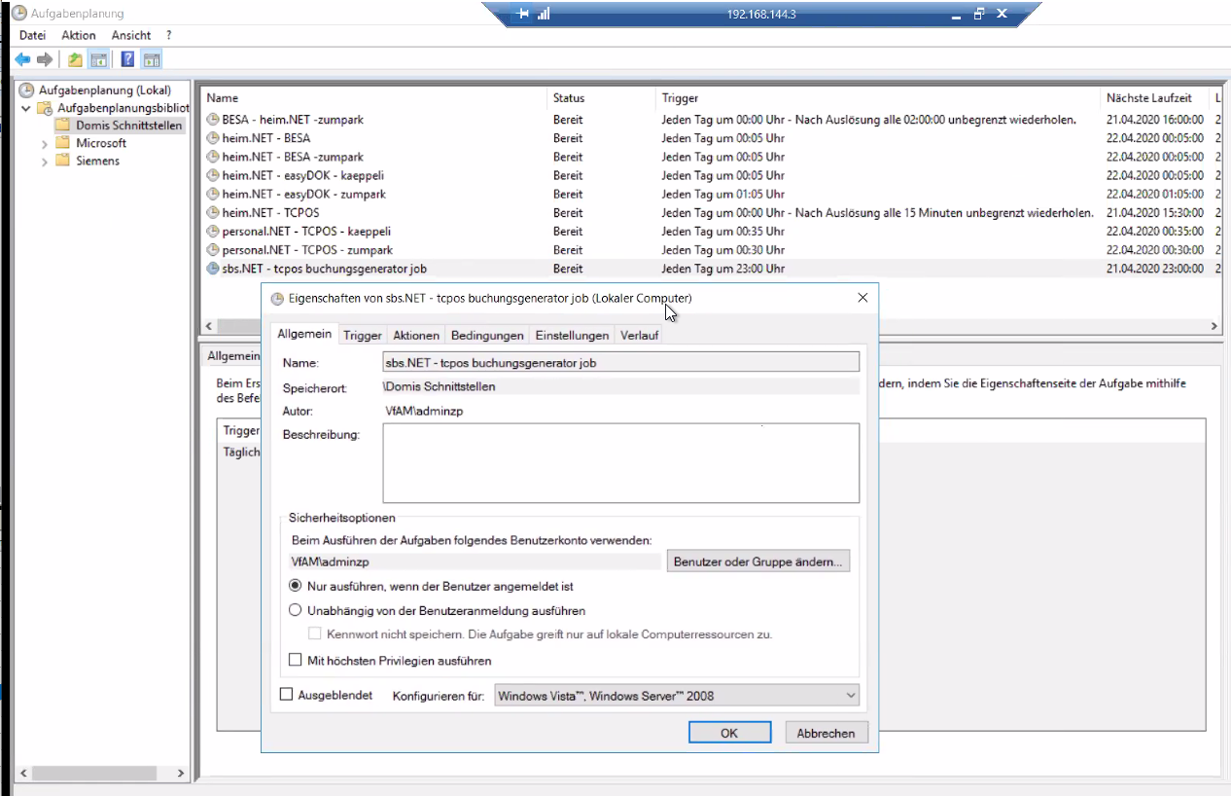Screen dimensions: 1231x796
Task: Toggle the action pane toolbar icon
Action: [152, 60]
